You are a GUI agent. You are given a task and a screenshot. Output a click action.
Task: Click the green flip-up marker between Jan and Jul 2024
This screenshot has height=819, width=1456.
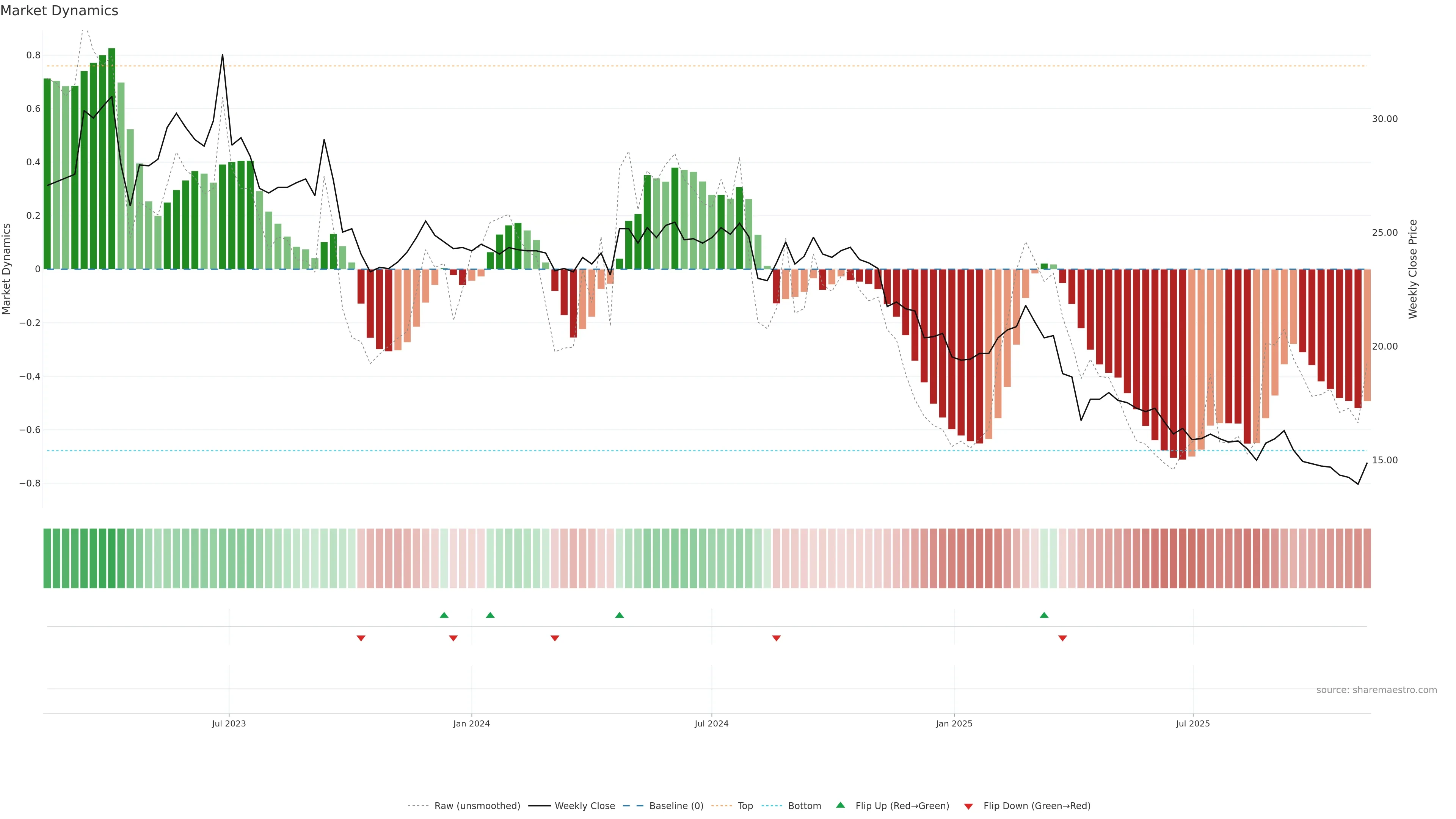(x=620, y=615)
